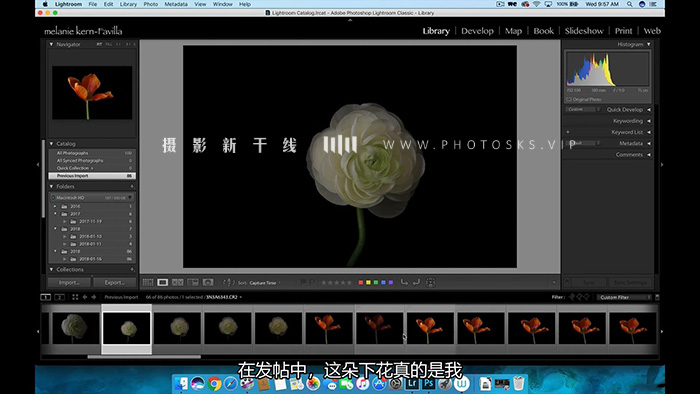Rotate photo counterclockwise

point(404,282)
